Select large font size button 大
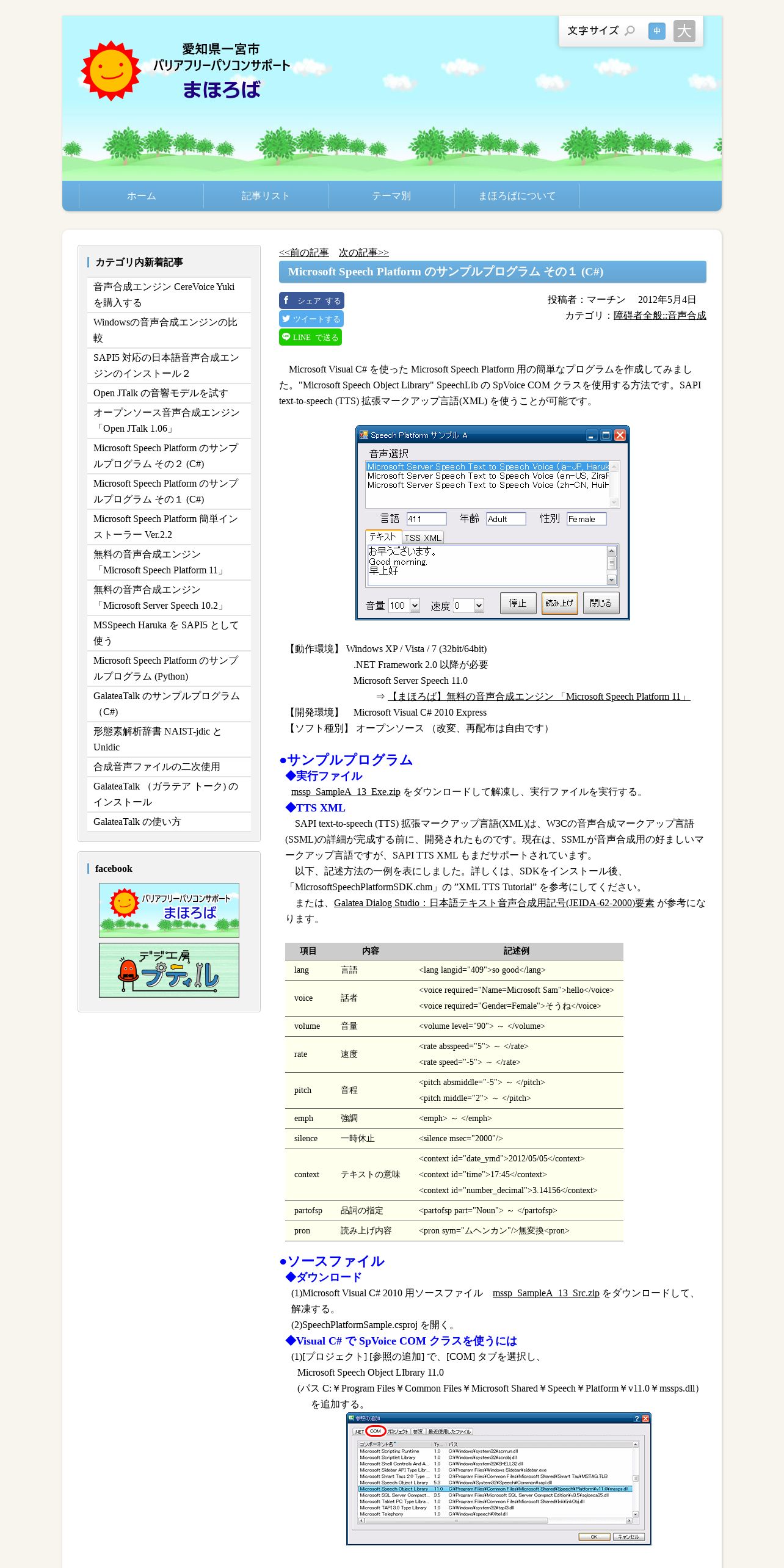The width and height of the screenshot is (784, 1568). click(x=684, y=31)
